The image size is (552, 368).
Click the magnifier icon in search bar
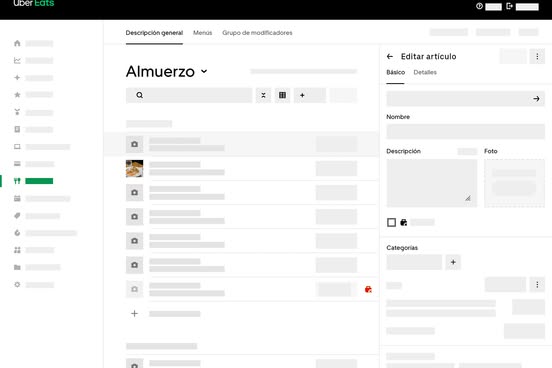coord(139,95)
